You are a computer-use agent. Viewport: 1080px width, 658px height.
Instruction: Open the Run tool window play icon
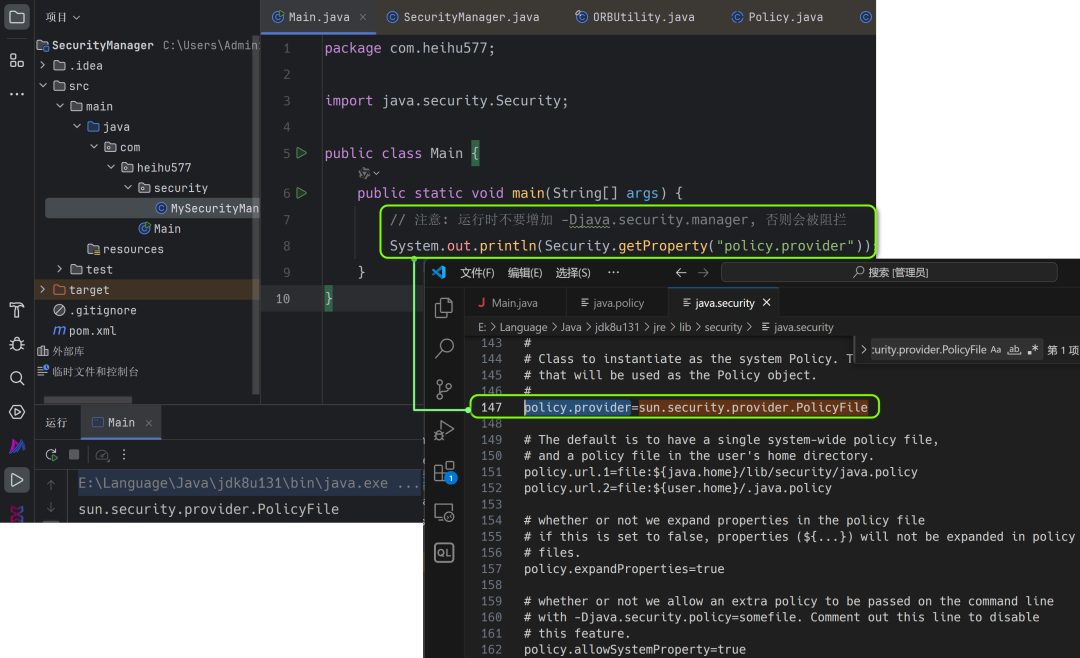point(17,480)
